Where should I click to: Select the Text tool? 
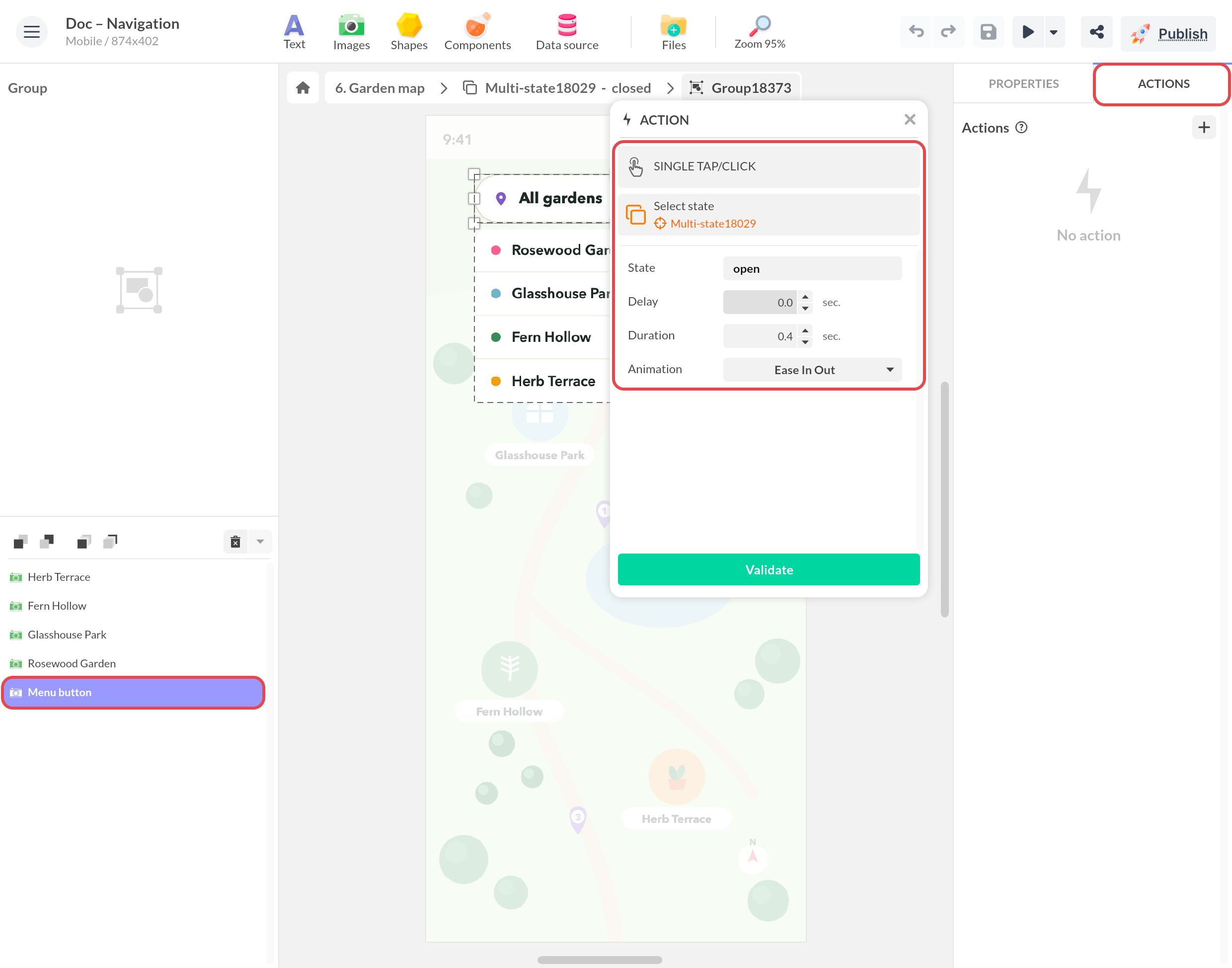click(x=294, y=32)
